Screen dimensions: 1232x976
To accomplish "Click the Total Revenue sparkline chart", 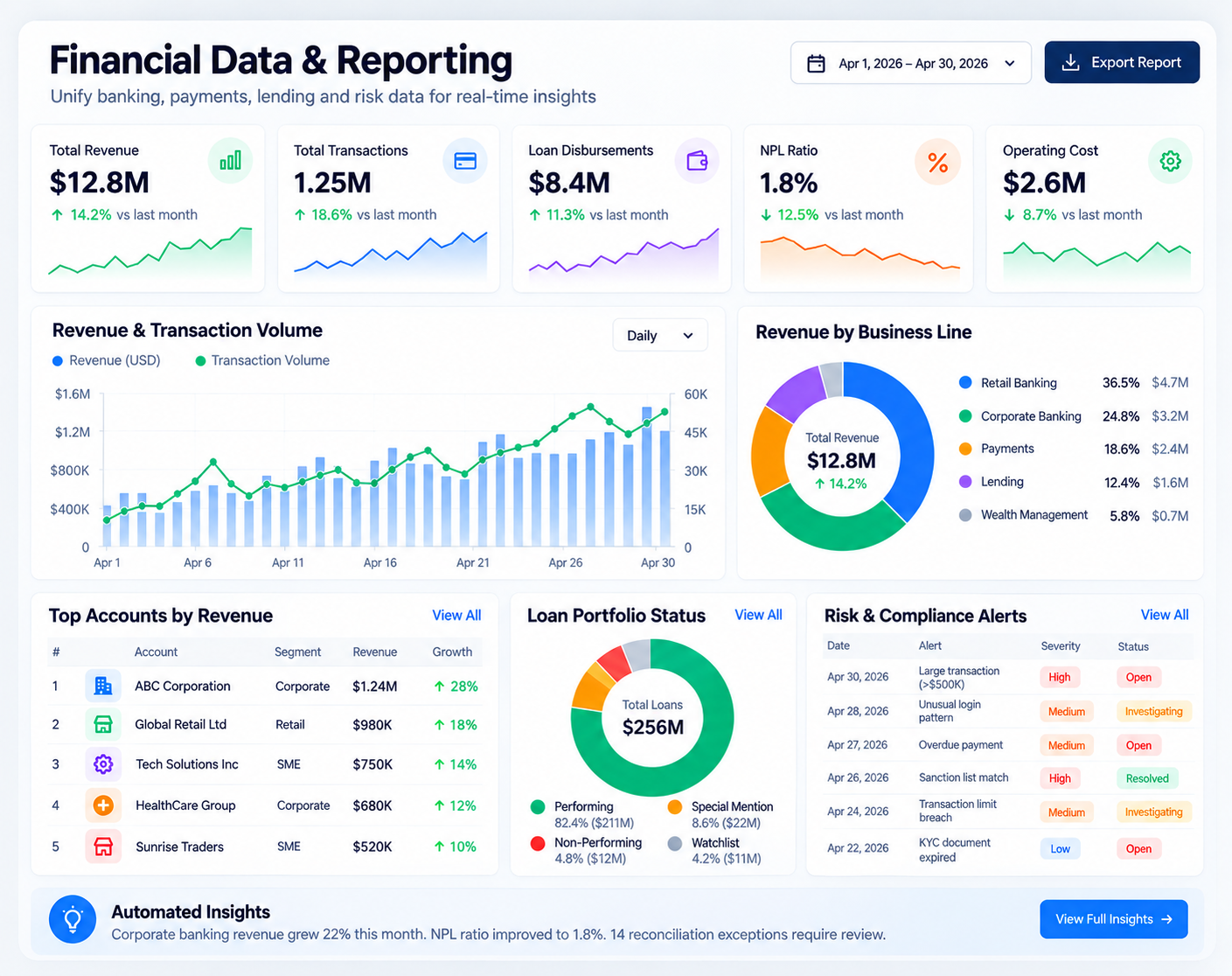I will (x=150, y=252).
